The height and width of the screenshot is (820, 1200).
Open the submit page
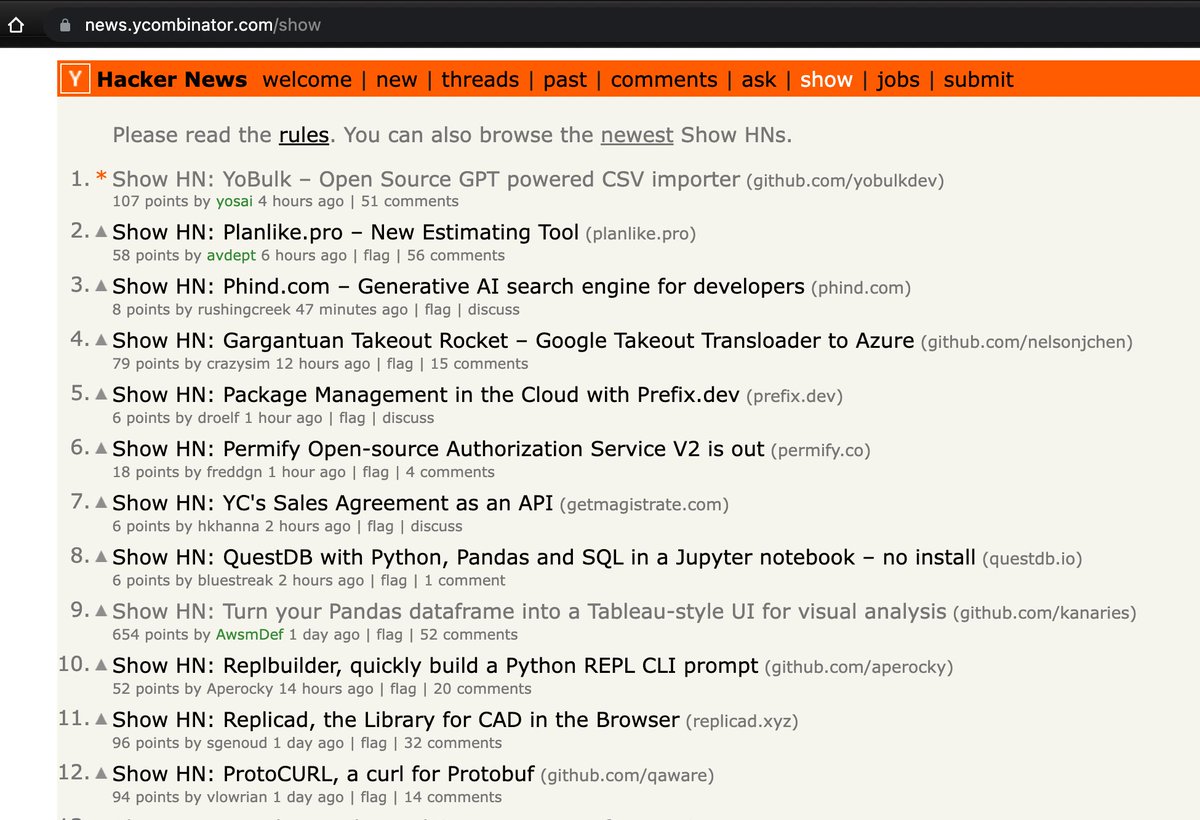(979, 80)
